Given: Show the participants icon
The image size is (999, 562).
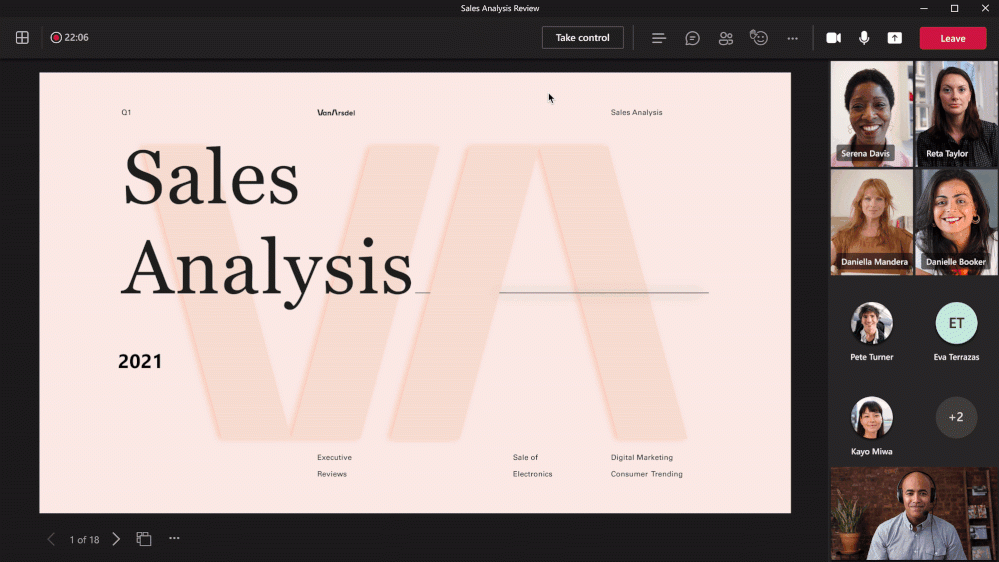Looking at the screenshot, I should (x=726, y=38).
